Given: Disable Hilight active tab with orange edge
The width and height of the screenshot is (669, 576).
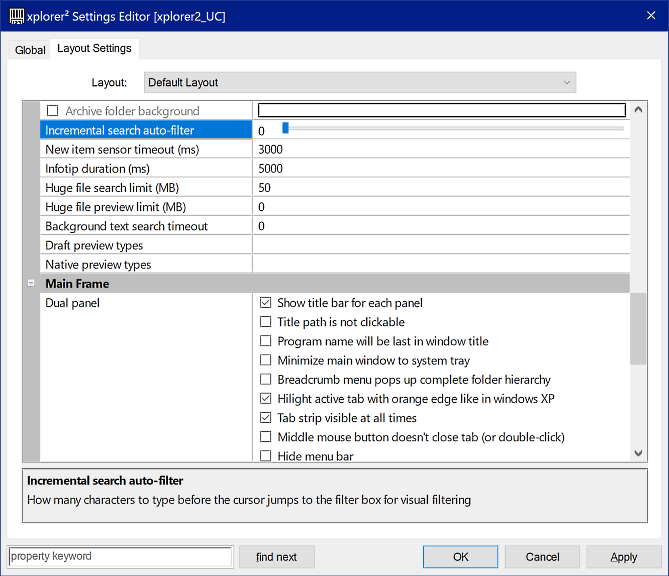Looking at the screenshot, I should [265, 399].
